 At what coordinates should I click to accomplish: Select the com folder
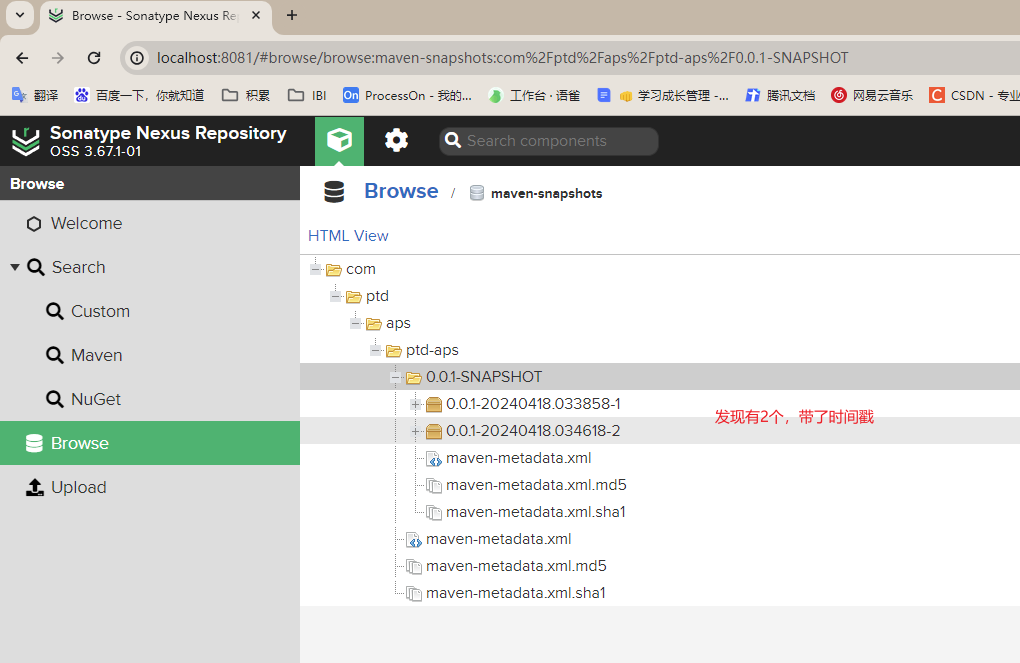[x=360, y=269]
